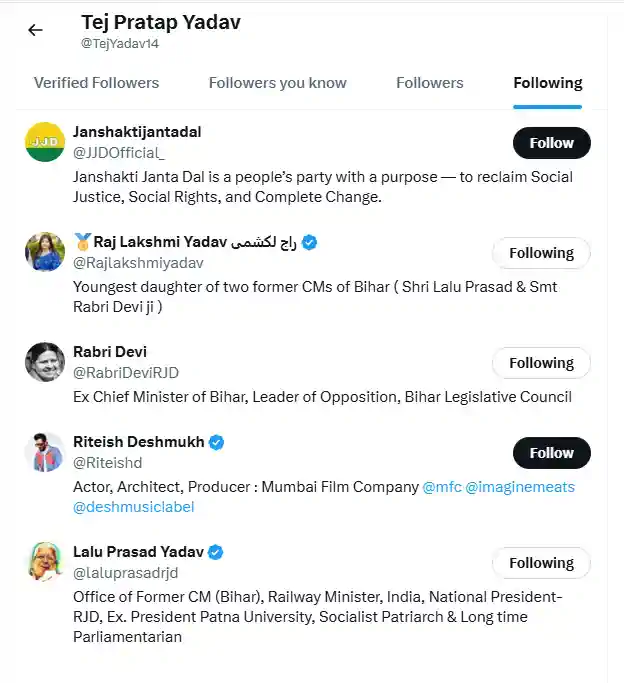
Task: Open Rabri Devi's profile picture
Action: pyautogui.click(x=45, y=362)
